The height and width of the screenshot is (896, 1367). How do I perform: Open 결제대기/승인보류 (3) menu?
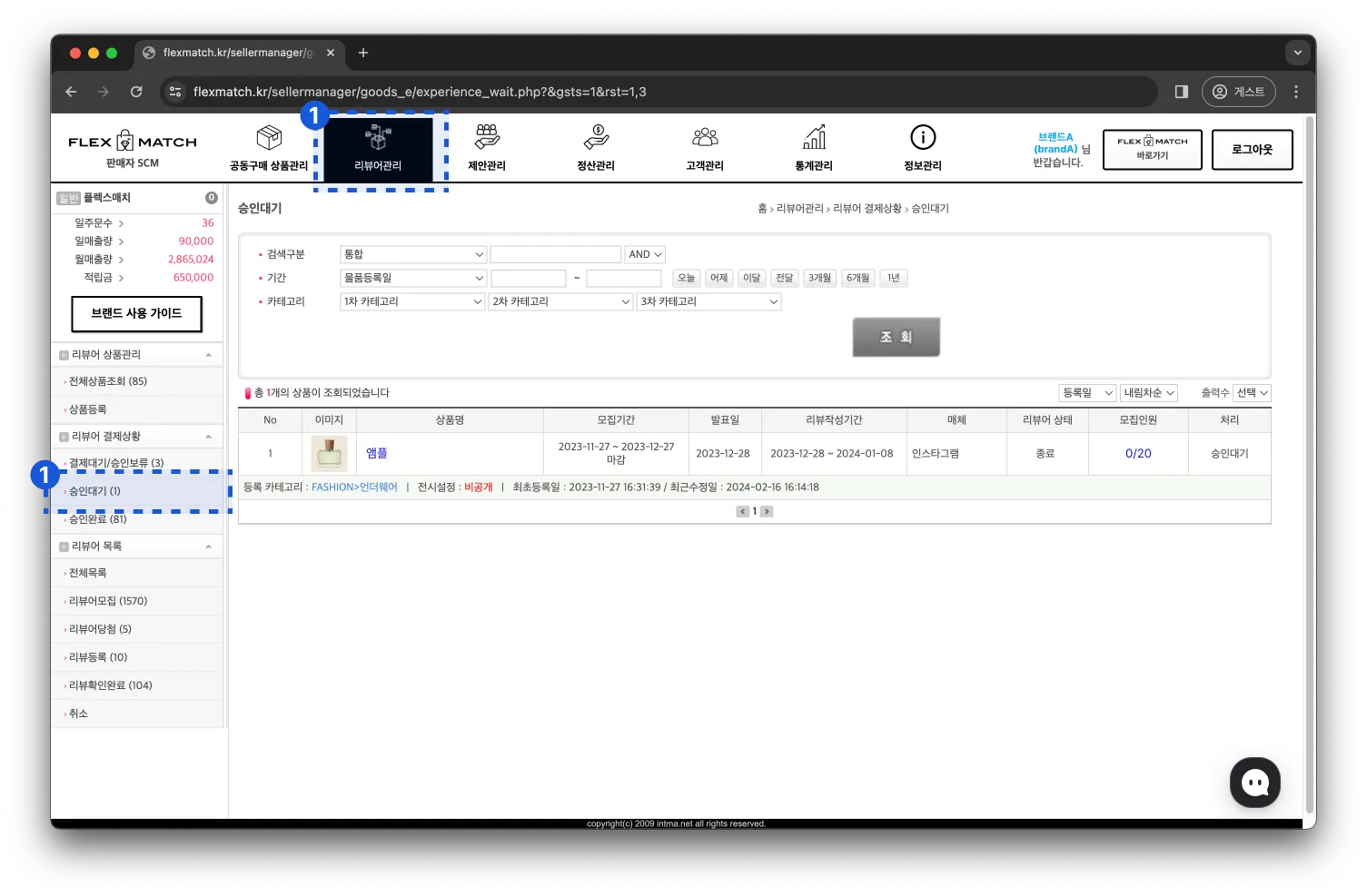[116, 463]
